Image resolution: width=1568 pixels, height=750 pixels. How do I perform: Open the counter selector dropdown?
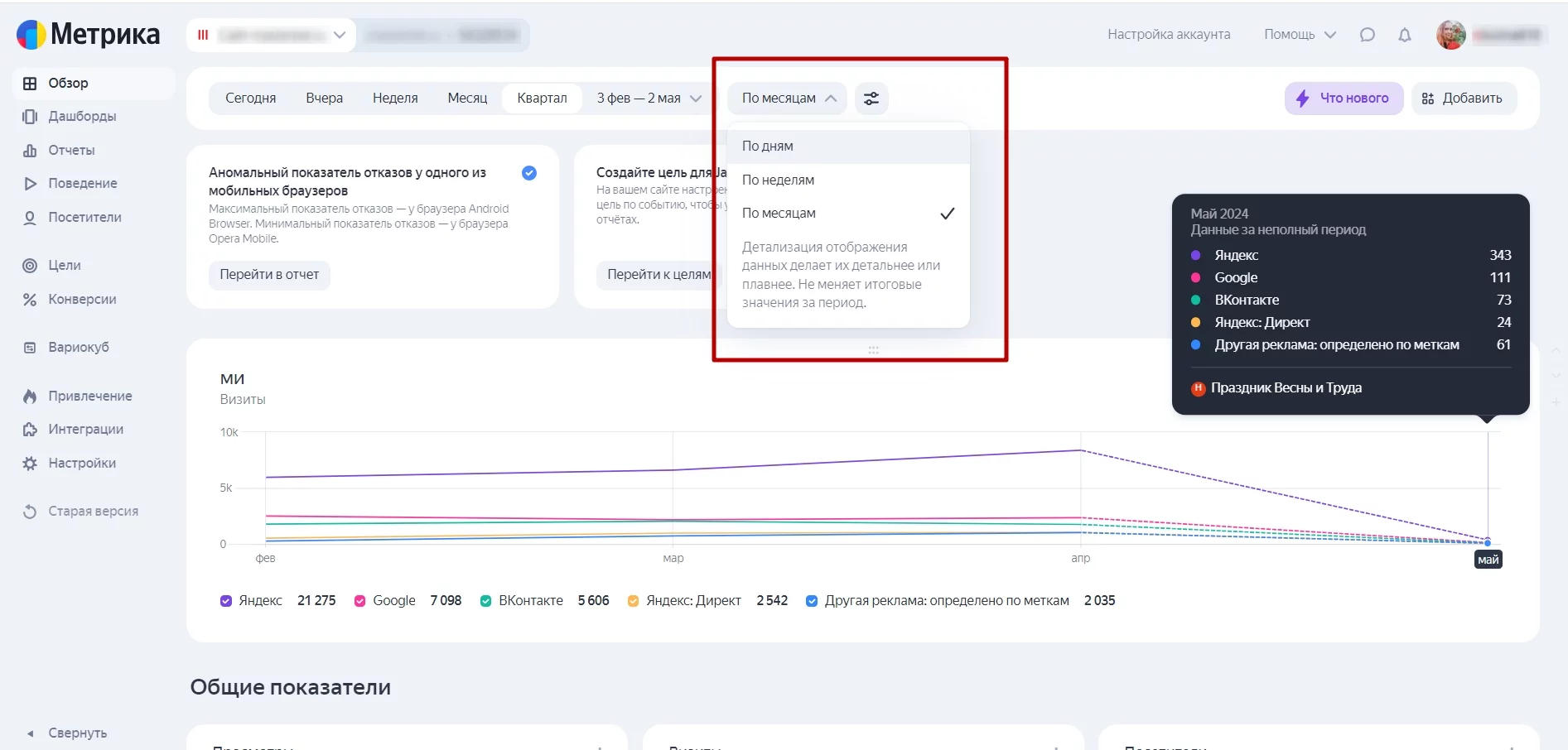click(x=272, y=35)
